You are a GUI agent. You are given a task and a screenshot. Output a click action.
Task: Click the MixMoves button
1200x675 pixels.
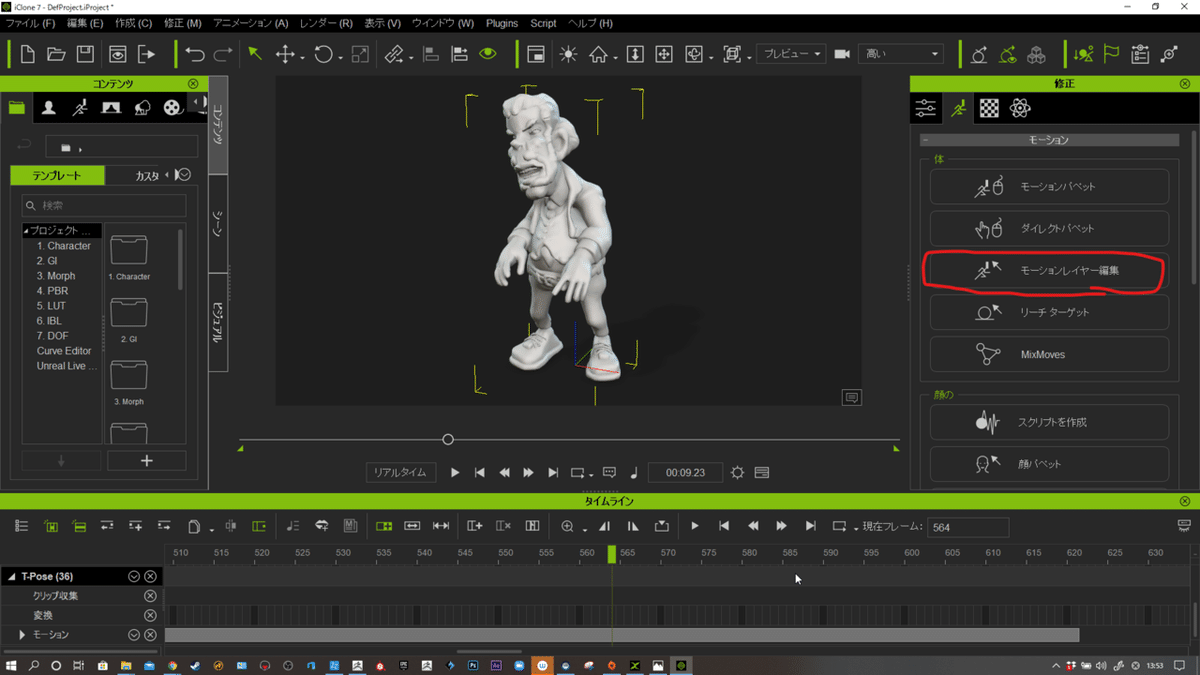click(1048, 354)
